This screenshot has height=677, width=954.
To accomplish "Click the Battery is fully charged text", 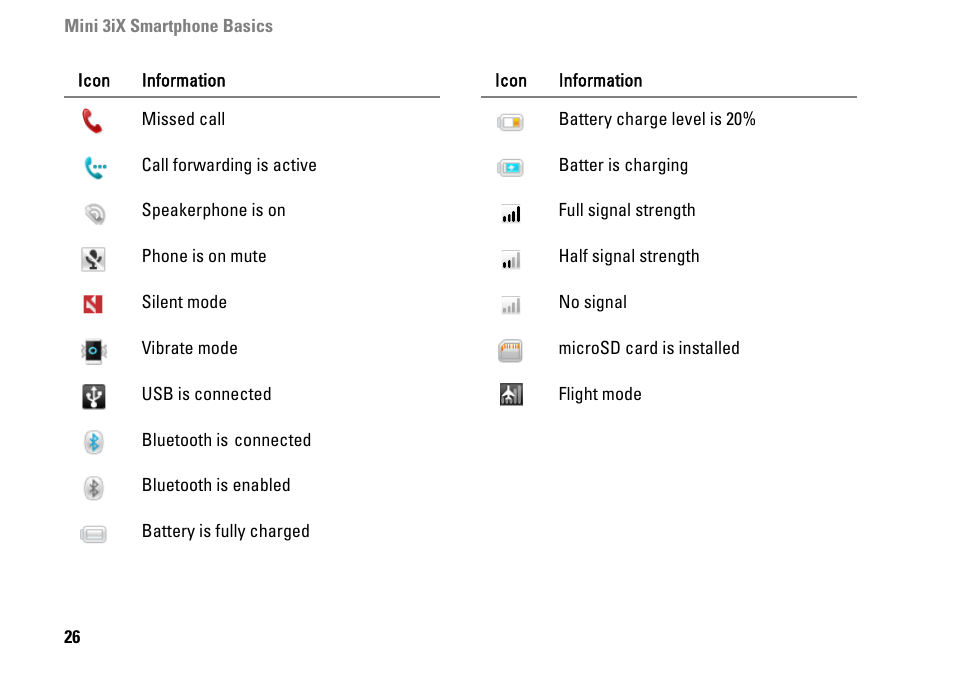I will (226, 532).
